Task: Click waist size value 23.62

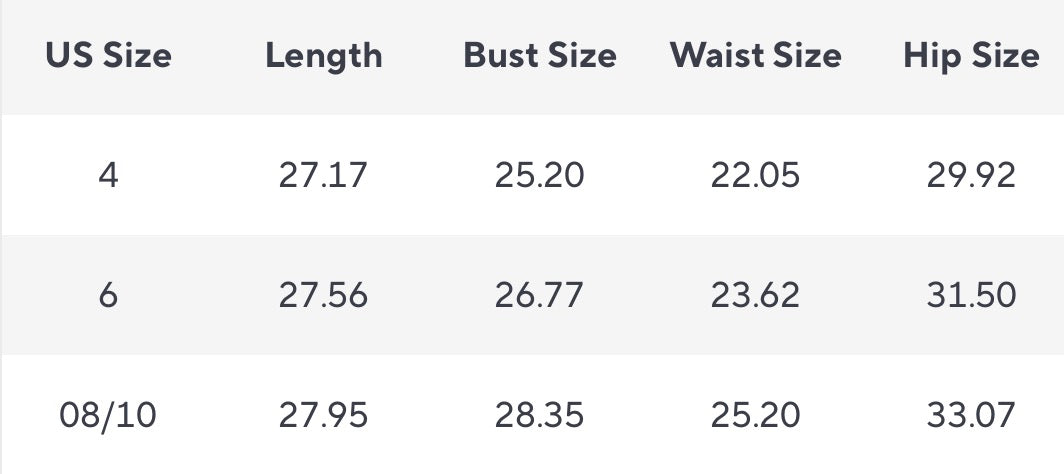Action: [756, 295]
